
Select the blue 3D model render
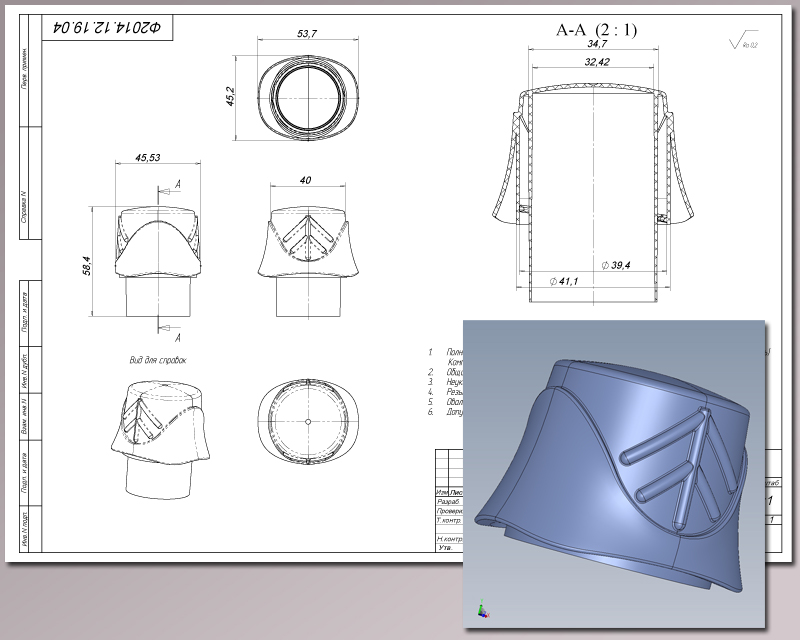pos(614,474)
